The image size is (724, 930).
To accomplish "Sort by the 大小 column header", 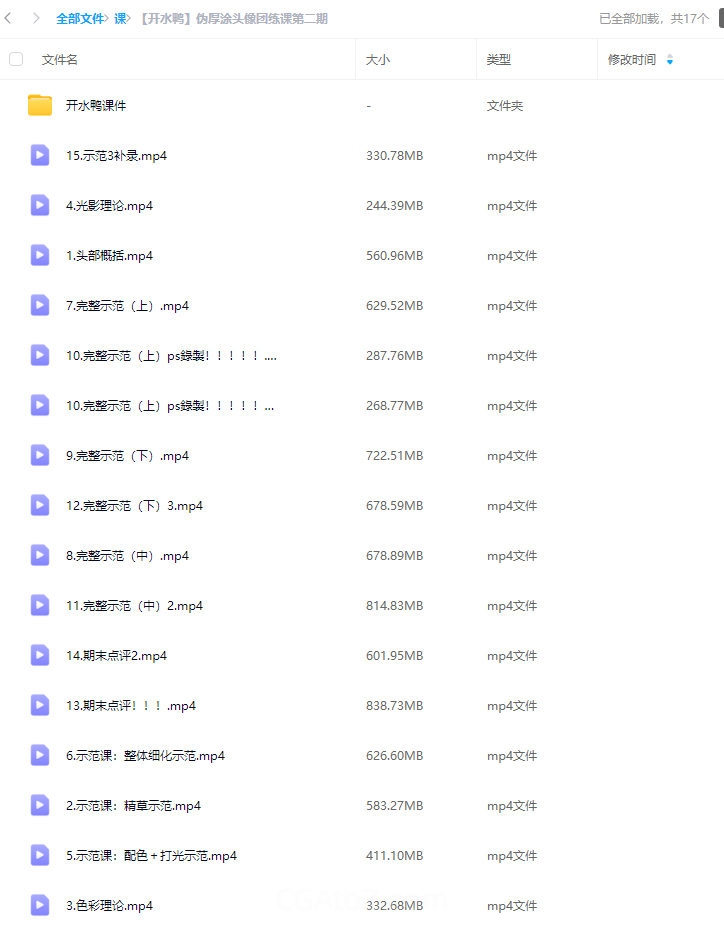I will pyautogui.click(x=378, y=59).
